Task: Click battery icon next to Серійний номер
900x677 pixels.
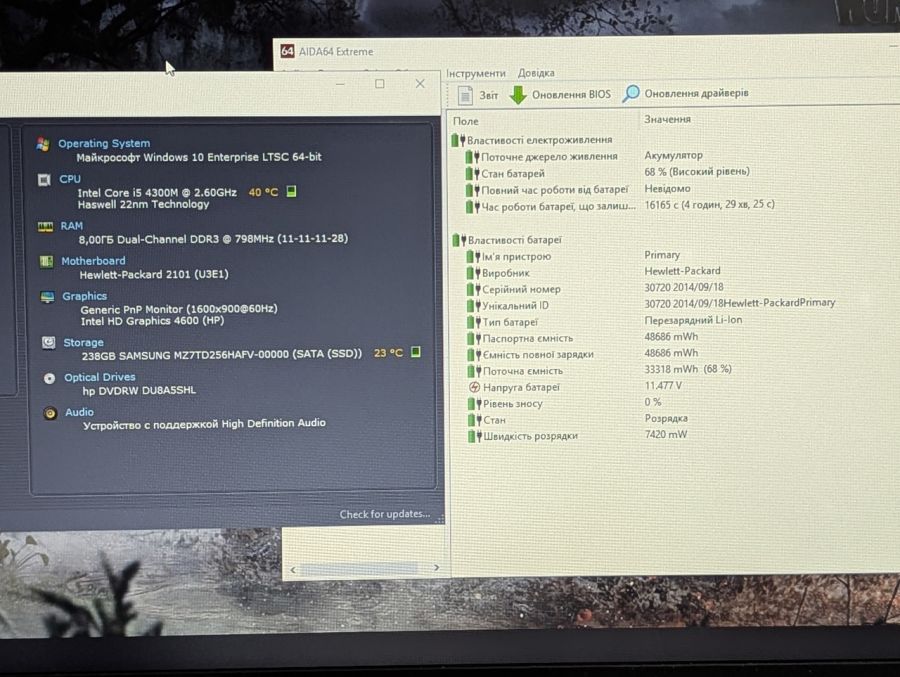Action: pyautogui.click(x=474, y=289)
